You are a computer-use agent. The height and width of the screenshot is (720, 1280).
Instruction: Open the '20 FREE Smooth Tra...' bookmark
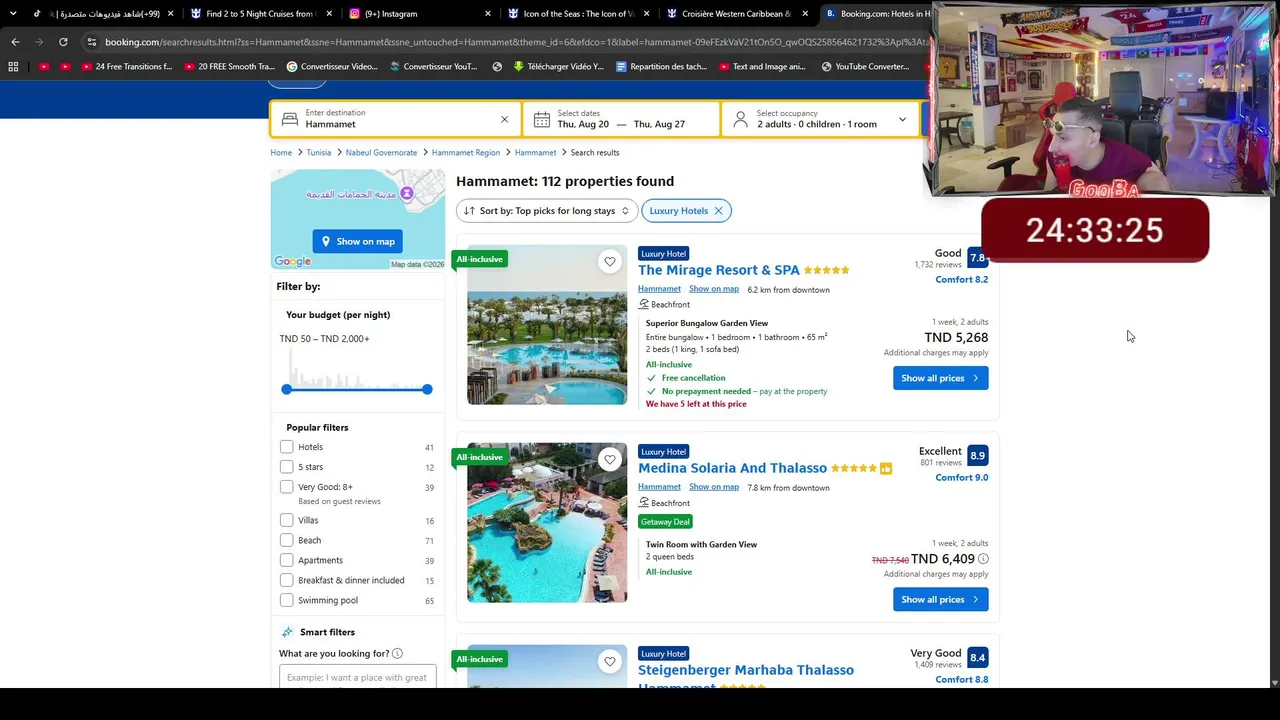click(230, 67)
